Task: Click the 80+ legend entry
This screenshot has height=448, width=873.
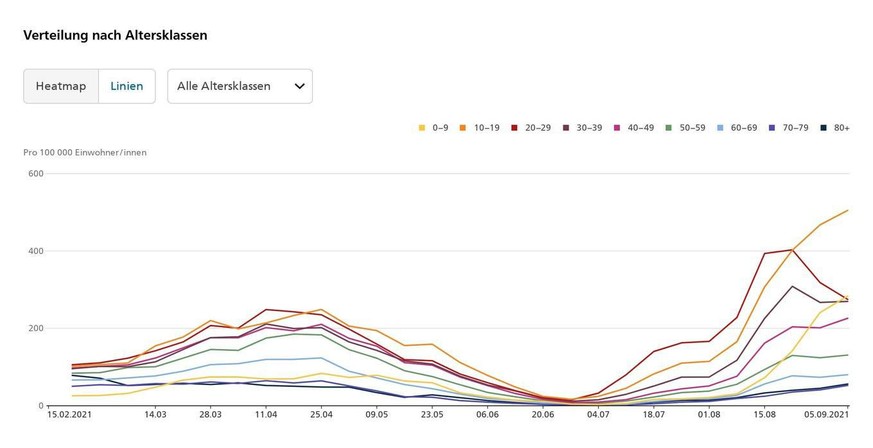Action: [x=835, y=128]
